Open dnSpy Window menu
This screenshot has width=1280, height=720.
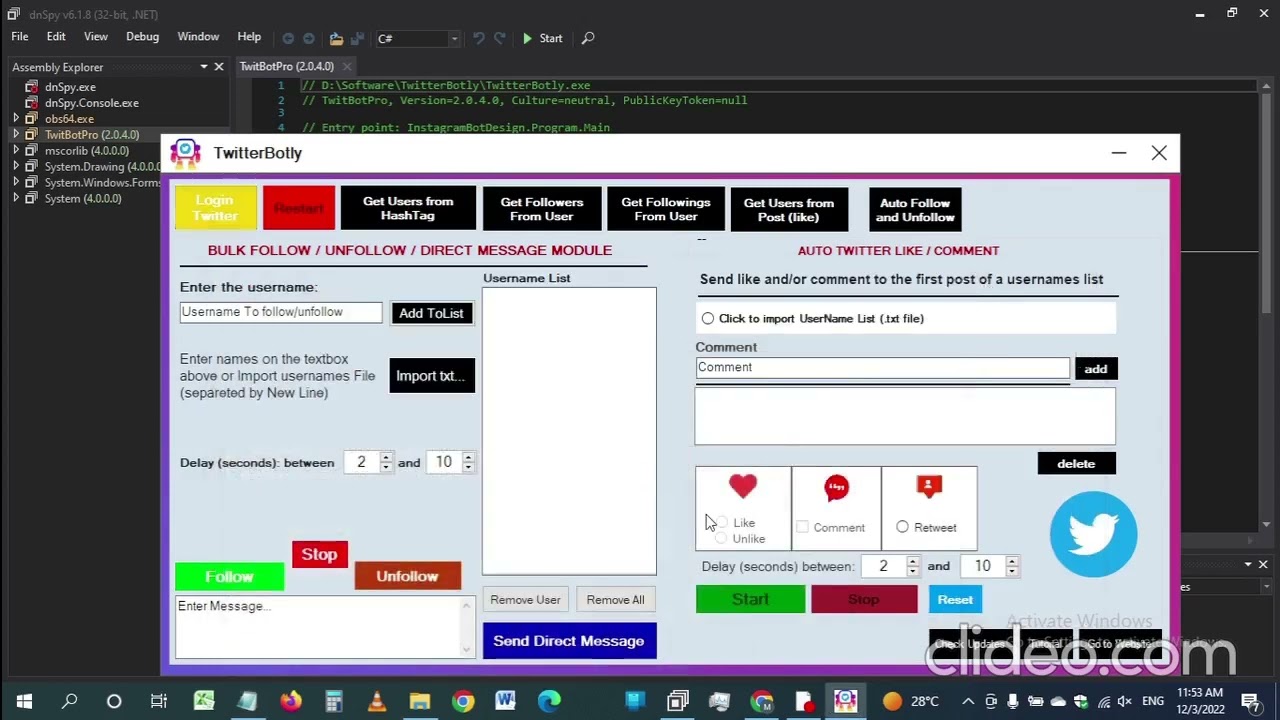click(x=198, y=37)
